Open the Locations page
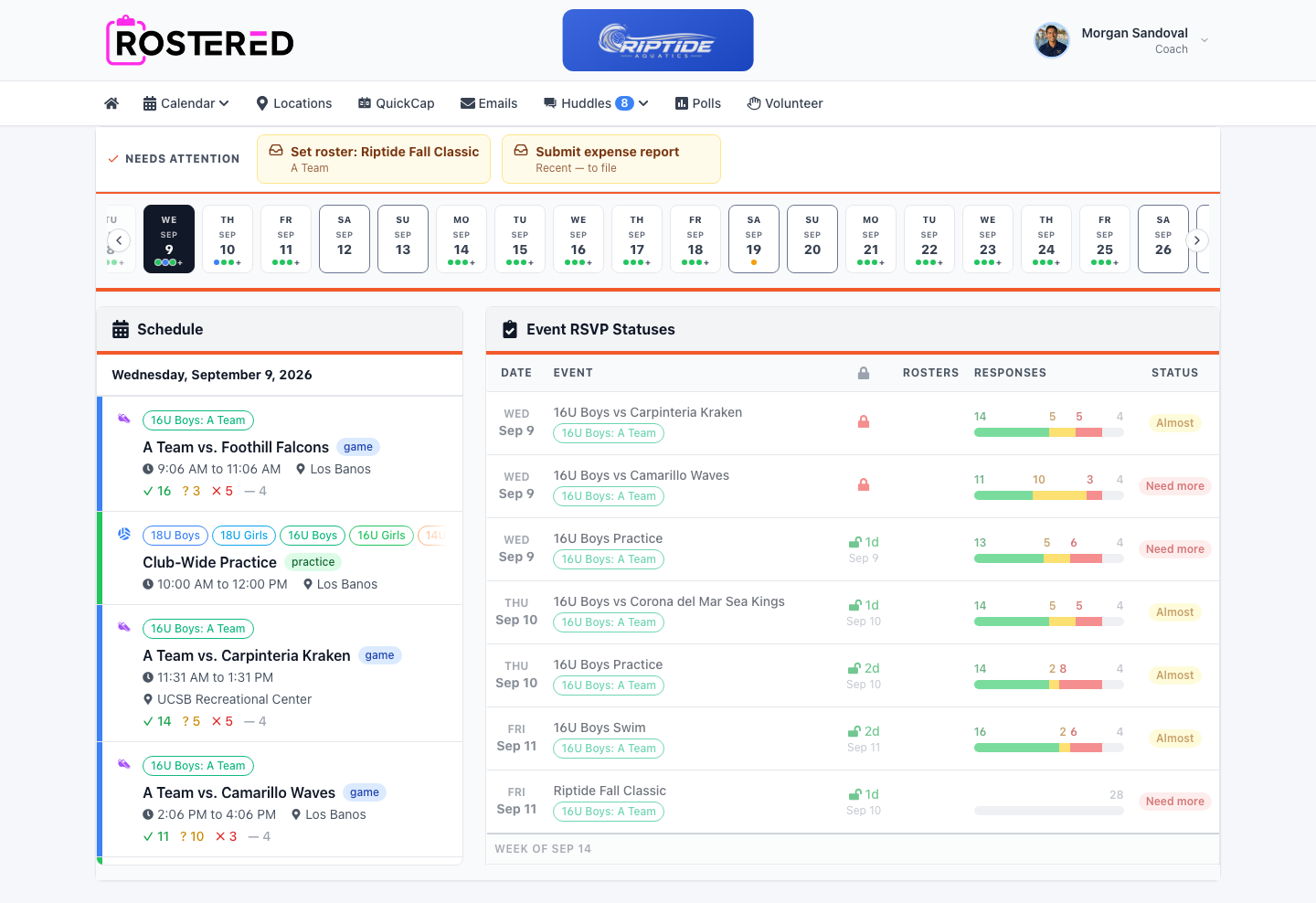Viewport: 1316px width, 903px height. tap(294, 103)
